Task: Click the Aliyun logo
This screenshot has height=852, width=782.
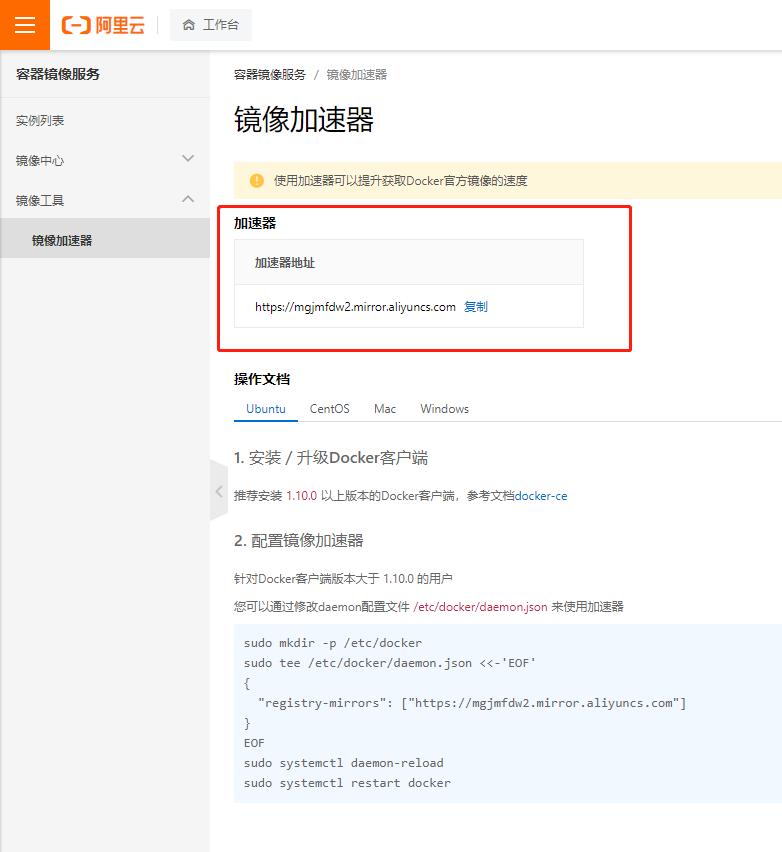Action: (x=103, y=25)
